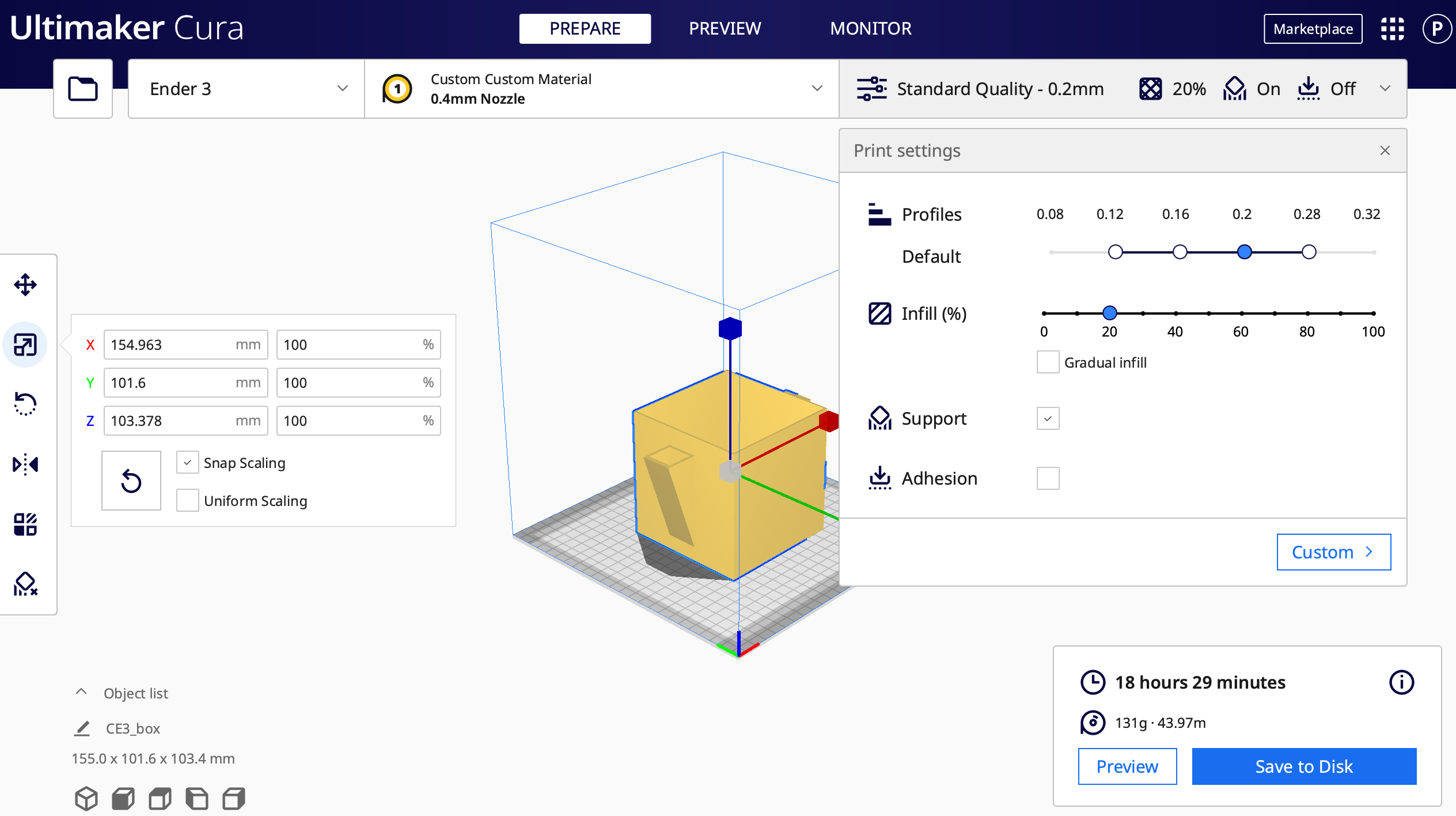This screenshot has height=816, width=1456.
Task: Enable the Adhesion checkbox
Action: pyautogui.click(x=1048, y=478)
